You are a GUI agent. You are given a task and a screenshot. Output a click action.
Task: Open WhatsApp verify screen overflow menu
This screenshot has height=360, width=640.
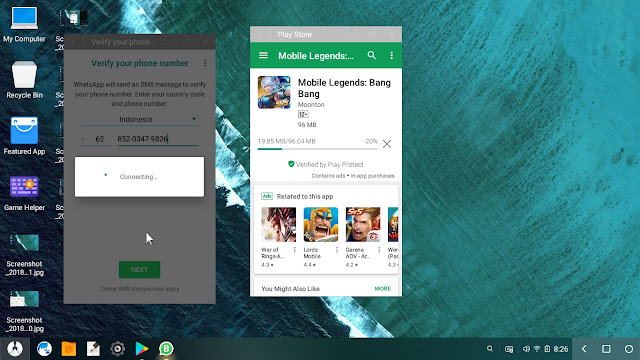205,63
